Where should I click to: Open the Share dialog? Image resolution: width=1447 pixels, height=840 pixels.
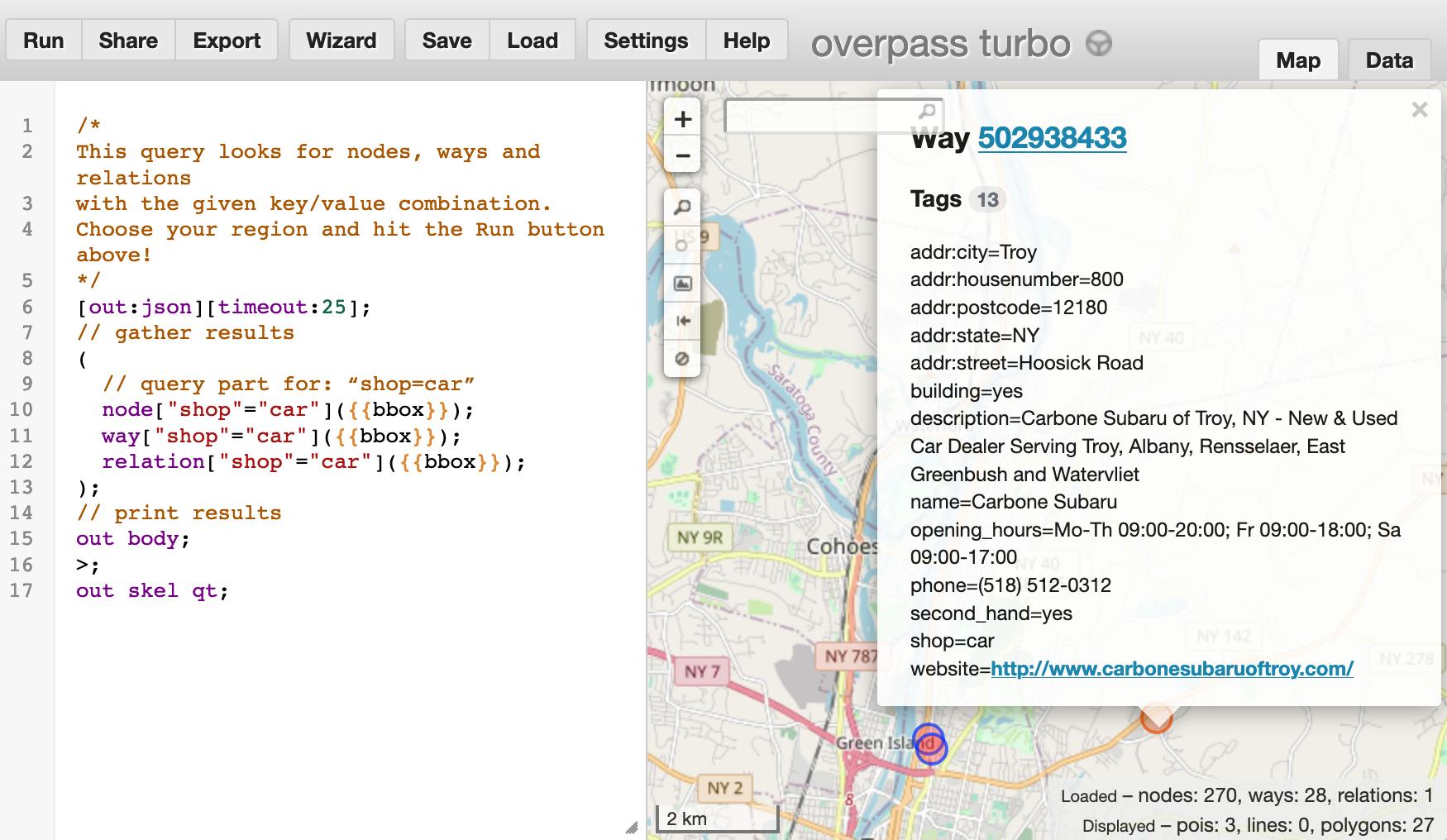click(128, 41)
